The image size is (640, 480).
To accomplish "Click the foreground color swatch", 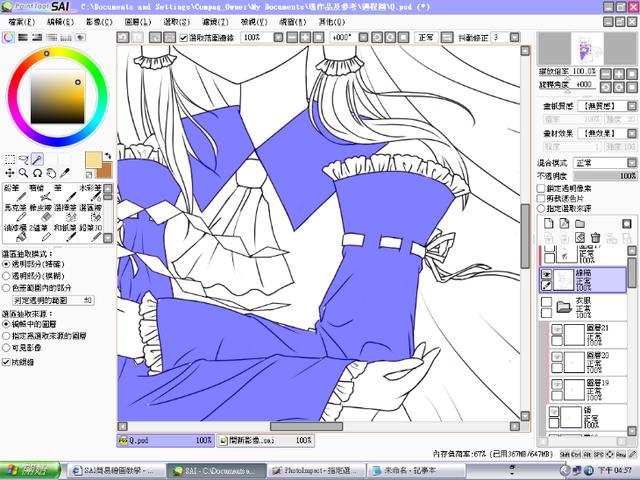I will tap(93, 159).
